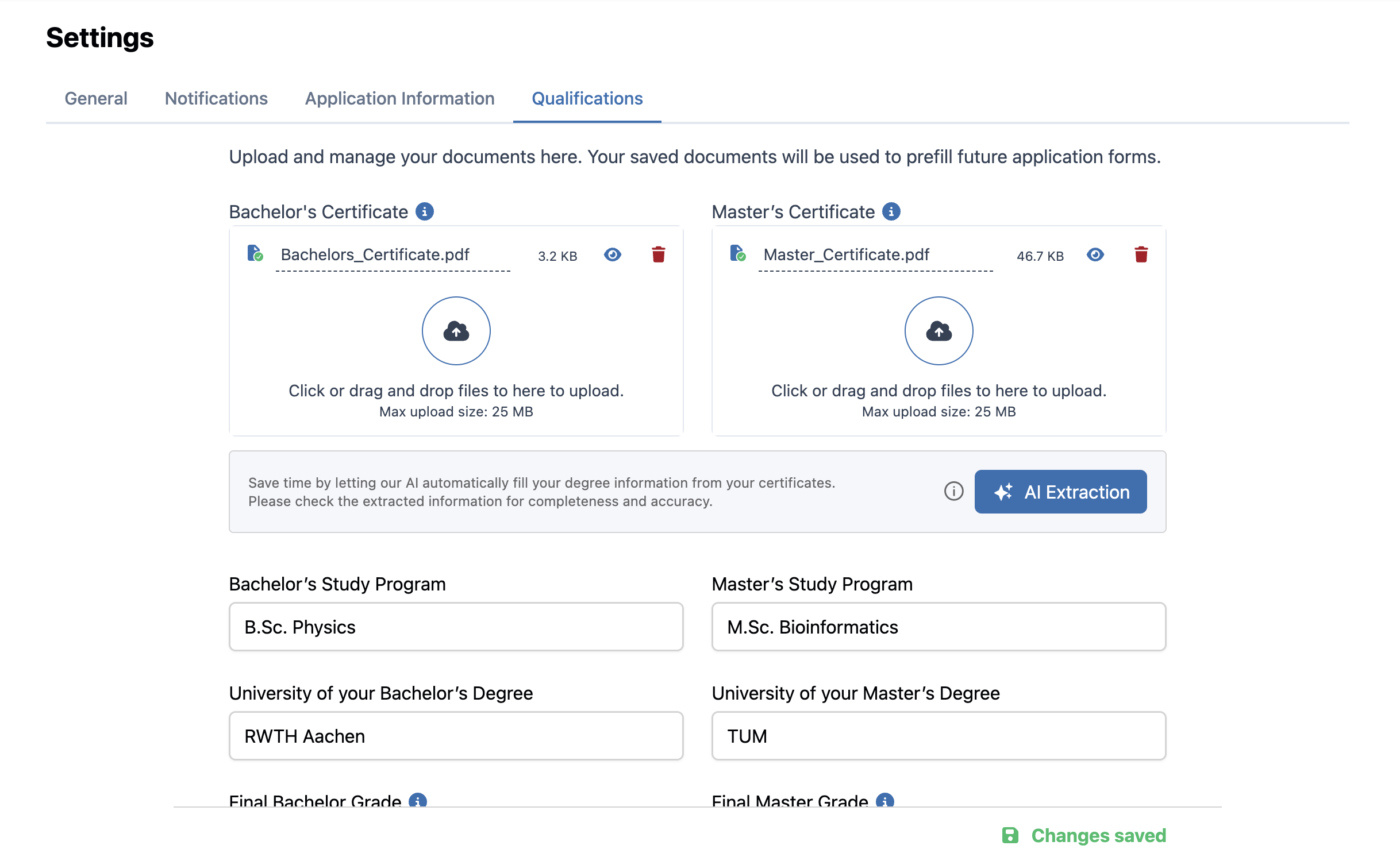This screenshot has height=857, width=1400.
Task: Click University of your Bachelor's Degree field
Action: 456,736
